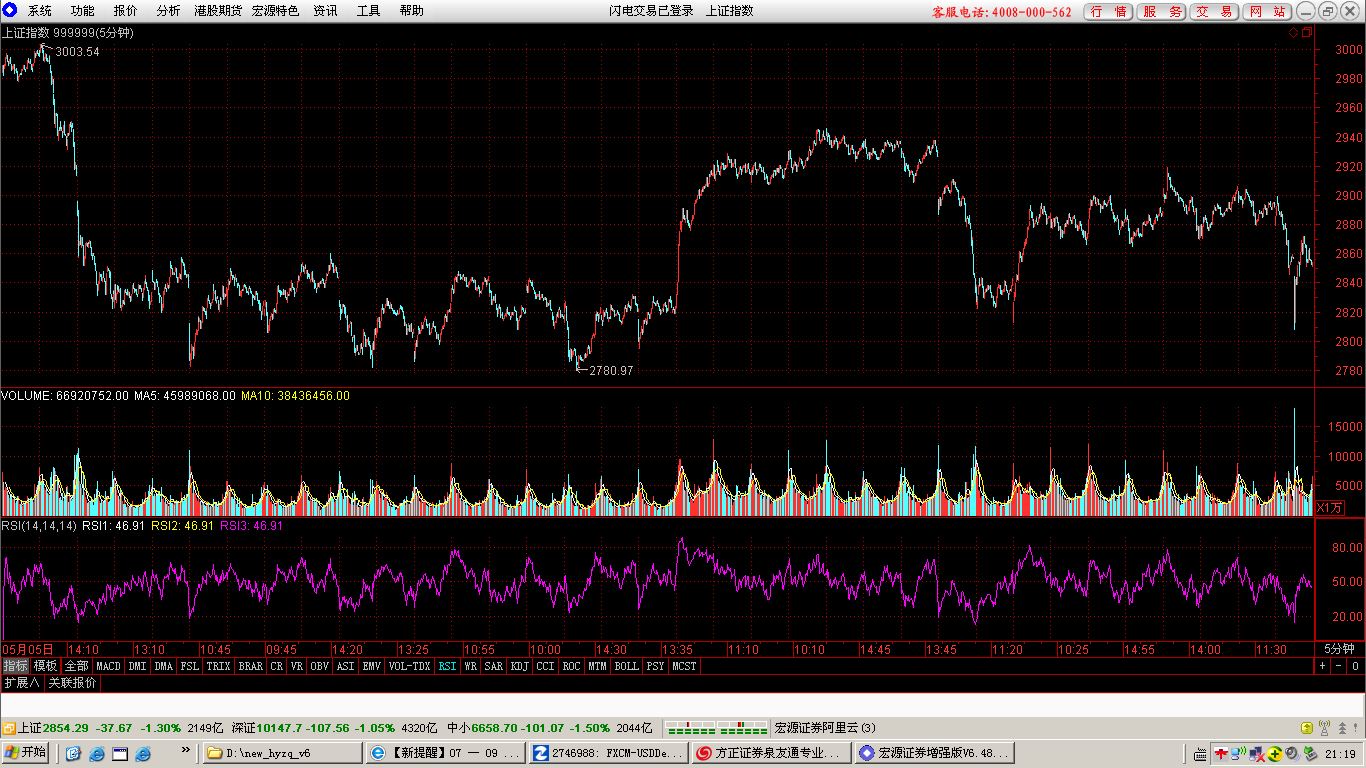
Task: Click the 上证指数 999999(5分钟) chart title
Action: tap(68, 32)
